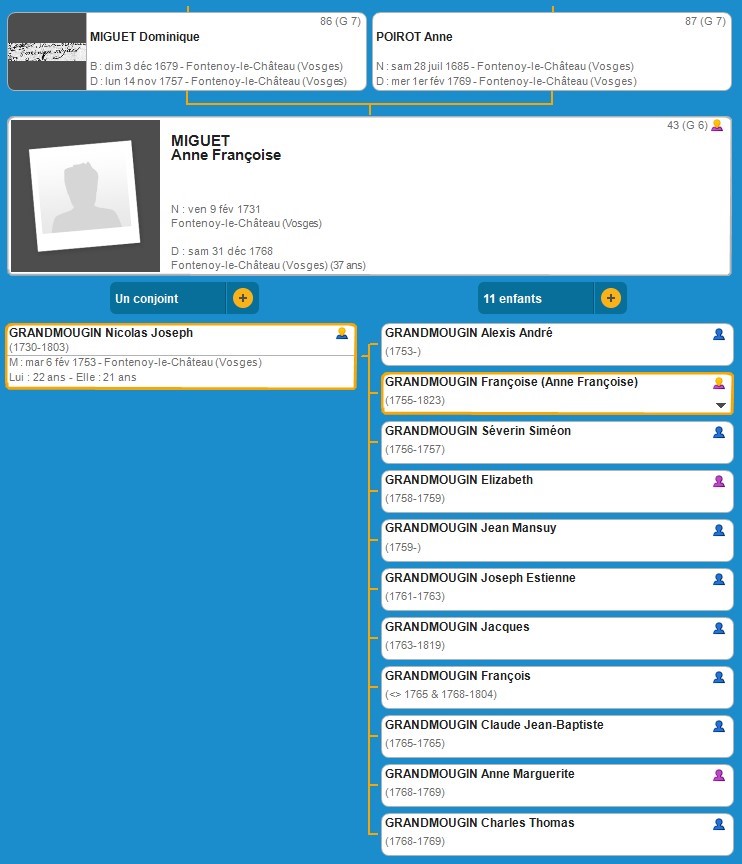Expand dropdown arrow on Françoise (Anne Françoise) card
The image size is (742, 864).
coord(719,405)
